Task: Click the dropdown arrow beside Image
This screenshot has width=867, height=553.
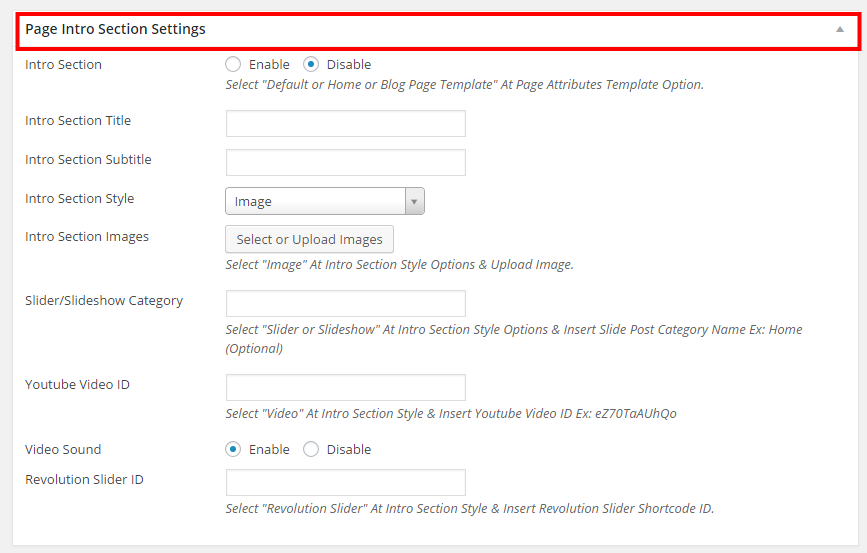Action: pyautogui.click(x=414, y=201)
